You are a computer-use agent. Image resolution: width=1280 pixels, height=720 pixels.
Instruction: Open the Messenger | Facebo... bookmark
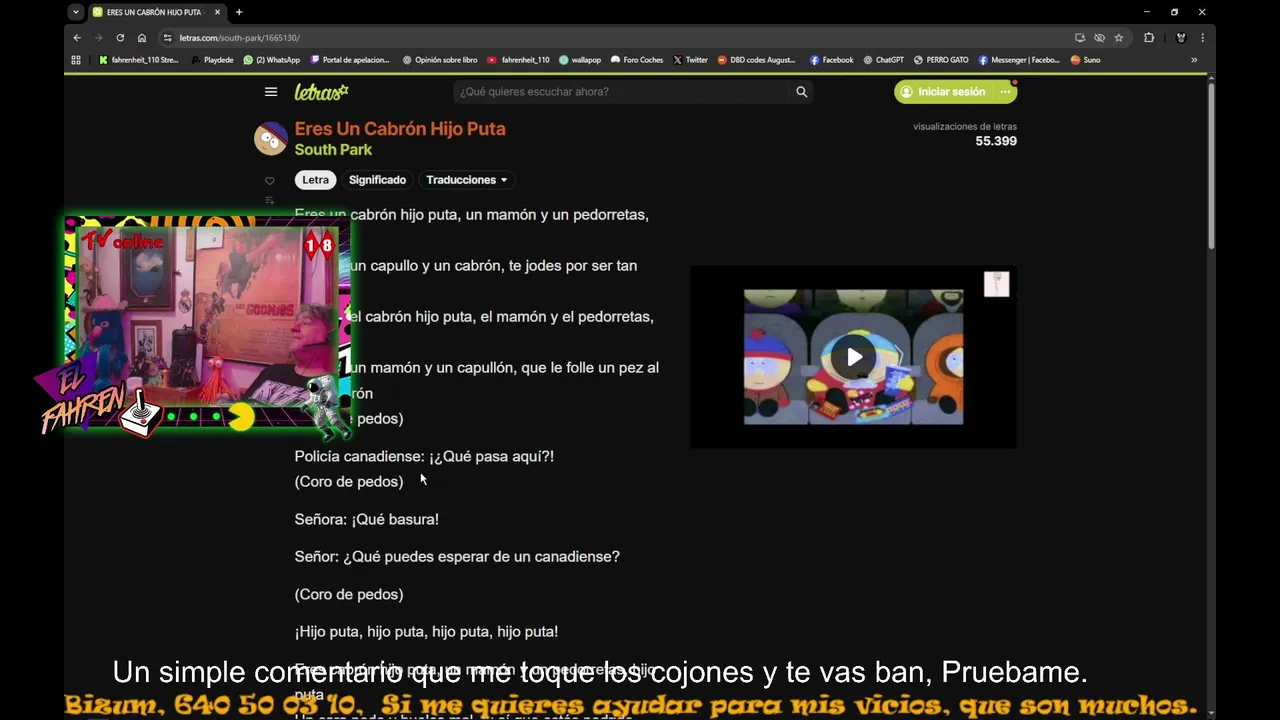click(1019, 60)
